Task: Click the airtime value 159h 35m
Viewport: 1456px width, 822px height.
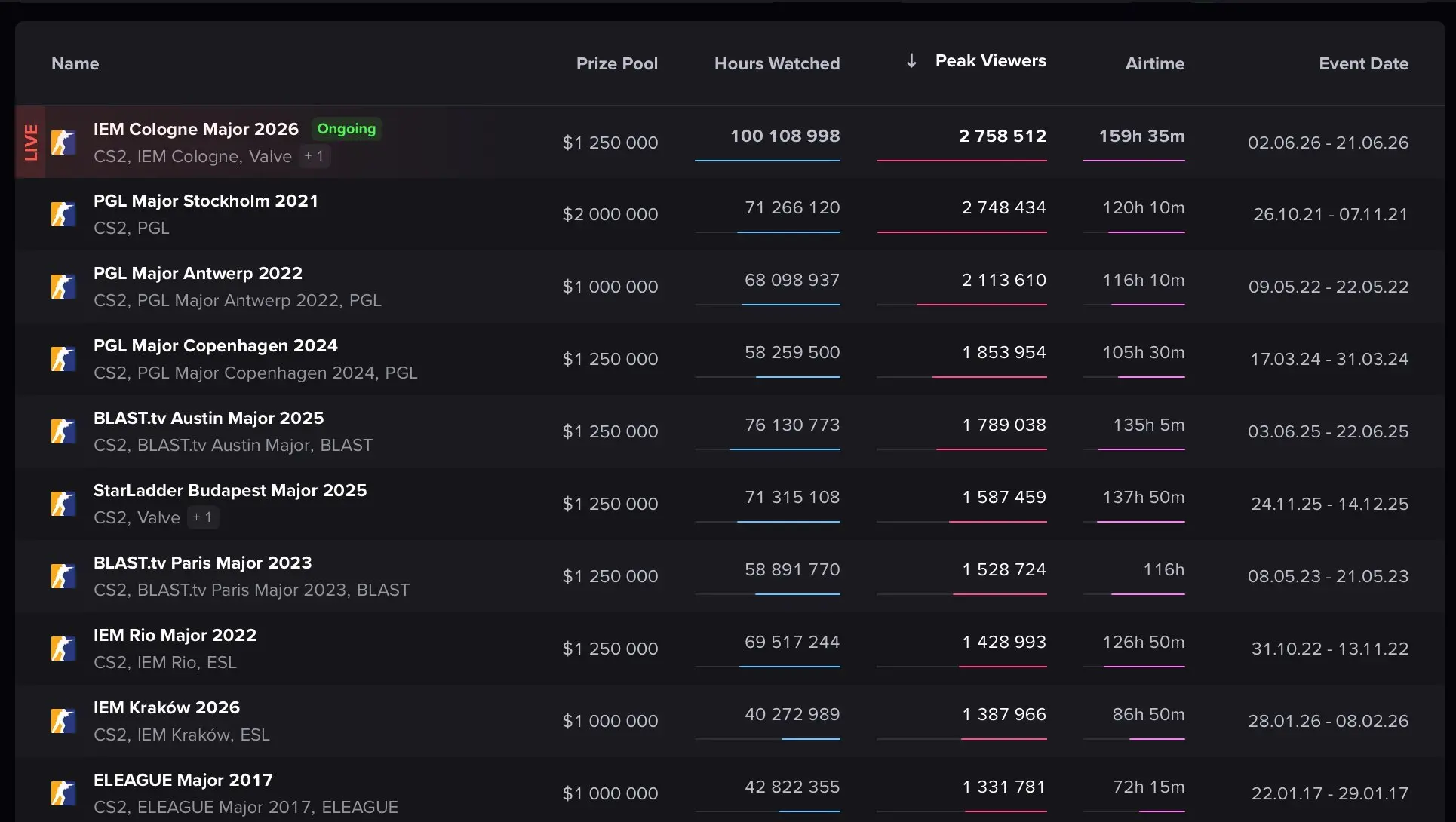Action: [x=1141, y=136]
